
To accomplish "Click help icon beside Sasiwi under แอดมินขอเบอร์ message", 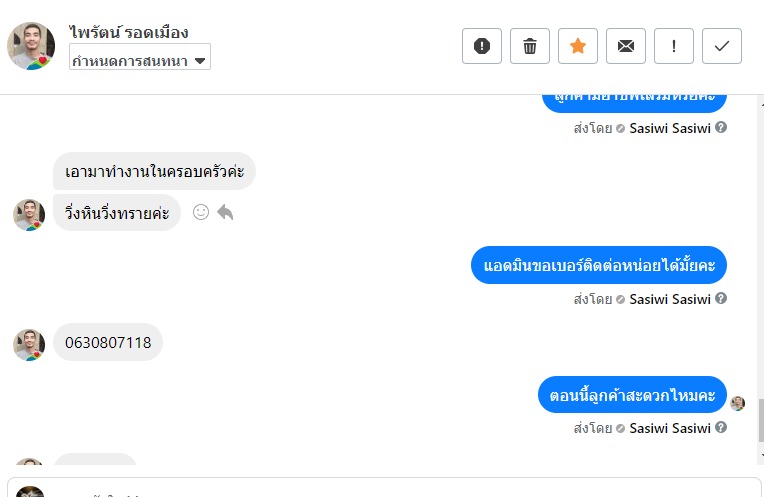I will pyautogui.click(x=721, y=299).
